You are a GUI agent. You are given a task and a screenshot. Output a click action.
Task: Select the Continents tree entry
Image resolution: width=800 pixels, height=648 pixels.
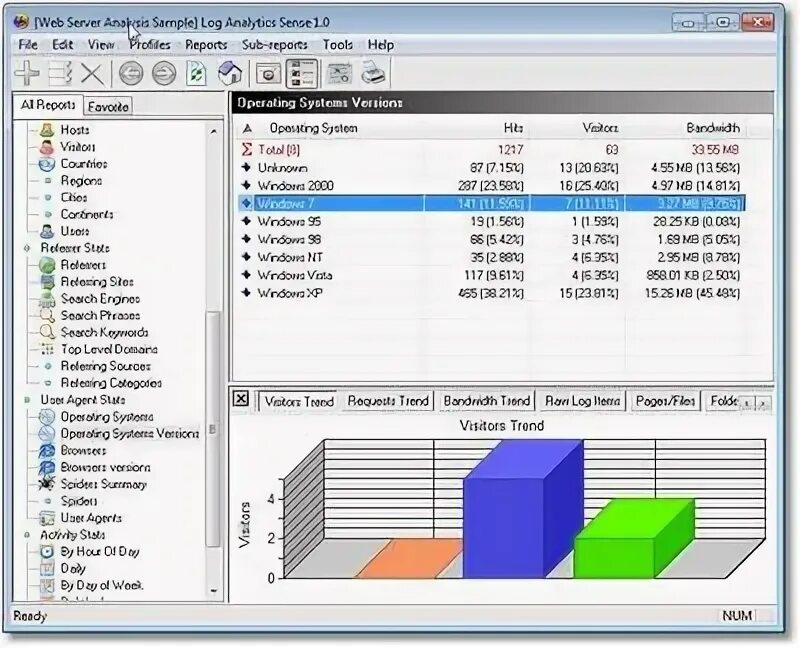point(87,214)
